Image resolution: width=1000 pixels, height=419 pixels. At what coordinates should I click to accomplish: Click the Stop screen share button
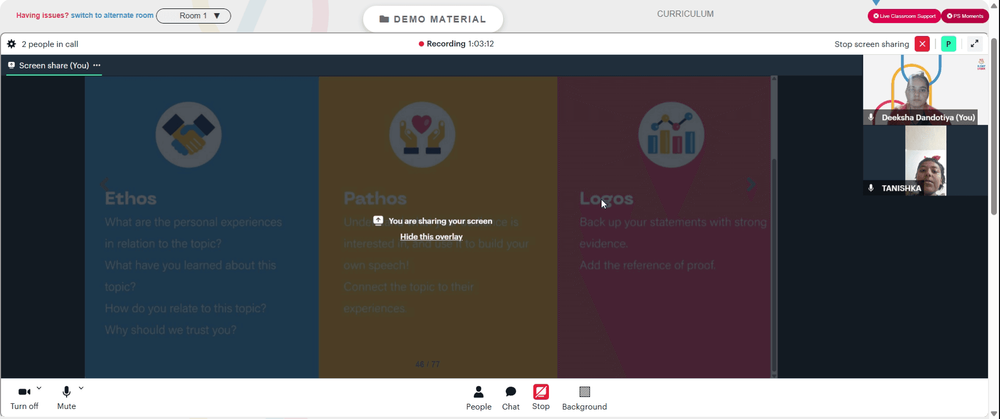coord(541,398)
